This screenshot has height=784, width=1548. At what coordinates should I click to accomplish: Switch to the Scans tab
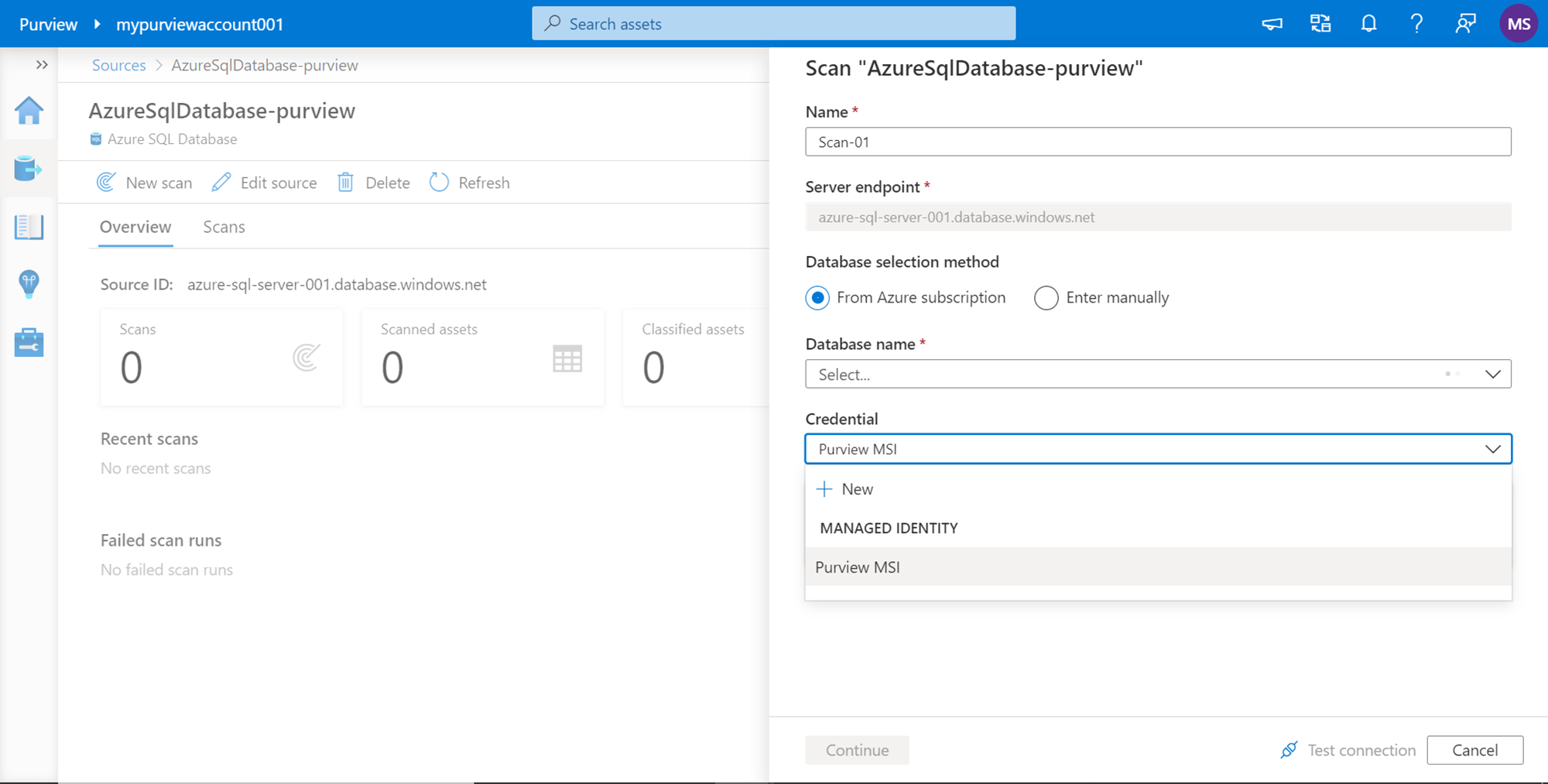(224, 227)
